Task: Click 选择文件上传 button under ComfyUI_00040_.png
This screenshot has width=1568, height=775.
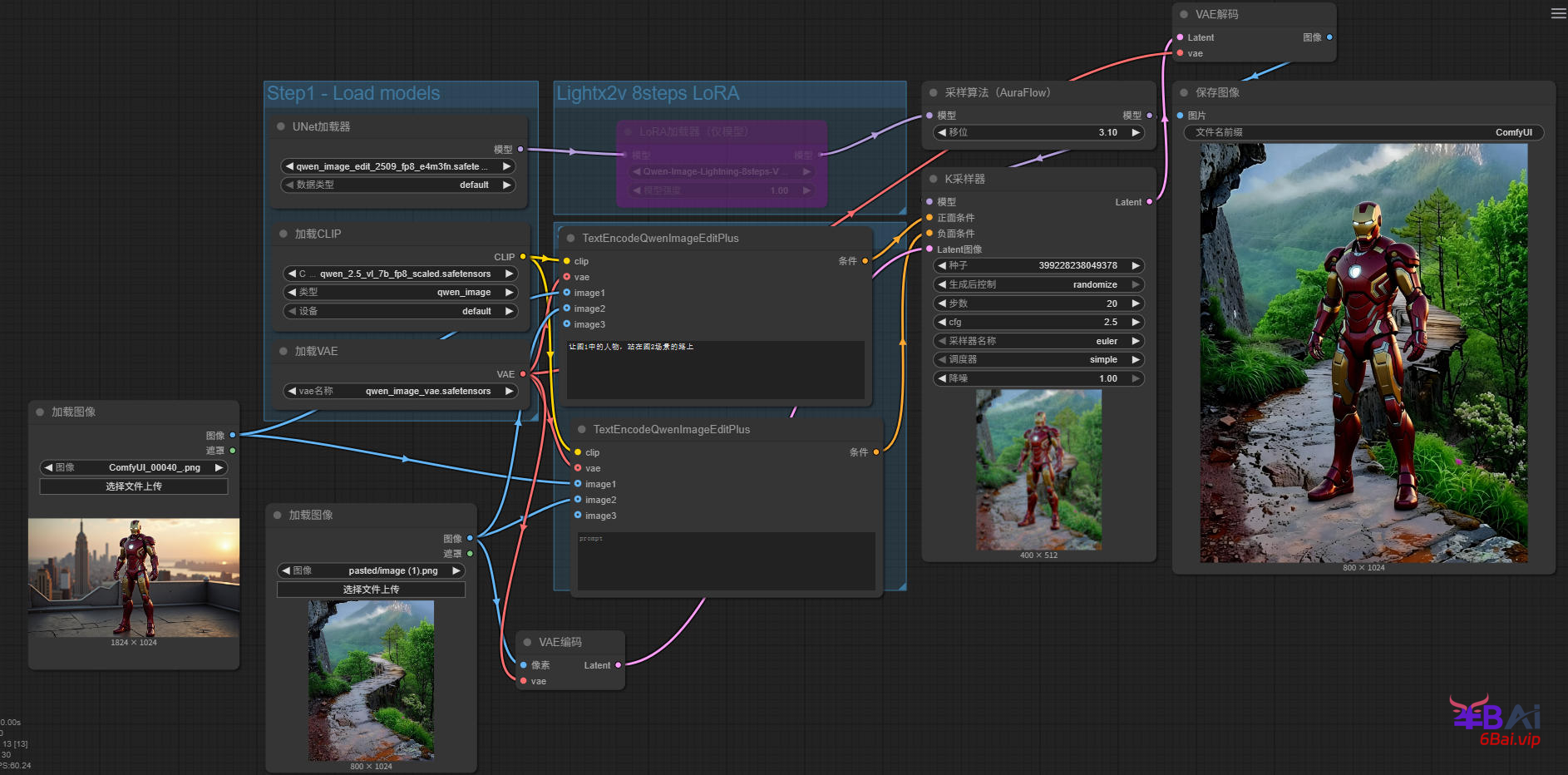Action: (134, 486)
